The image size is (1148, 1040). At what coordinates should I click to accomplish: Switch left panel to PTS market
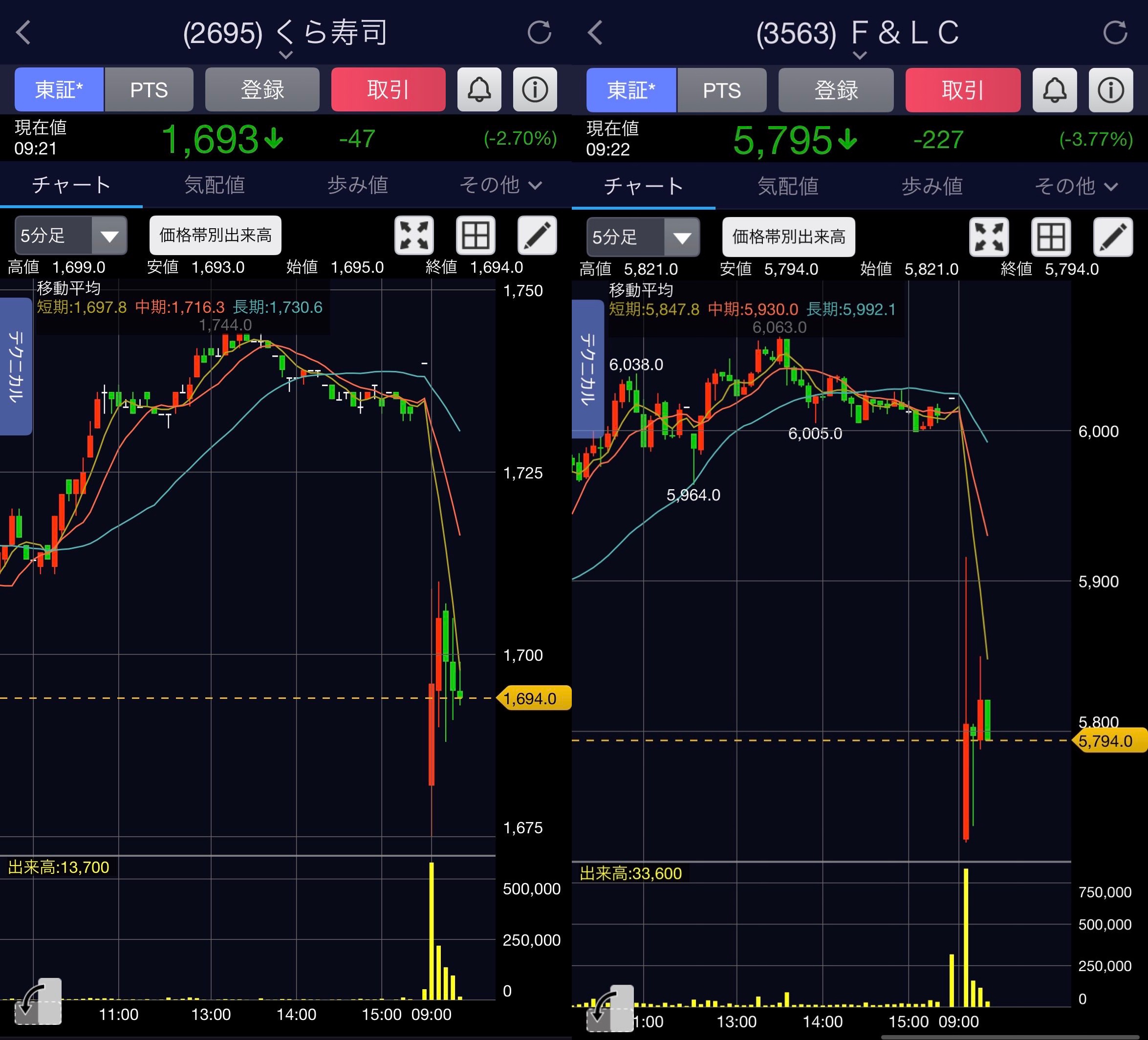pyautogui.click(x=149, y=89)
